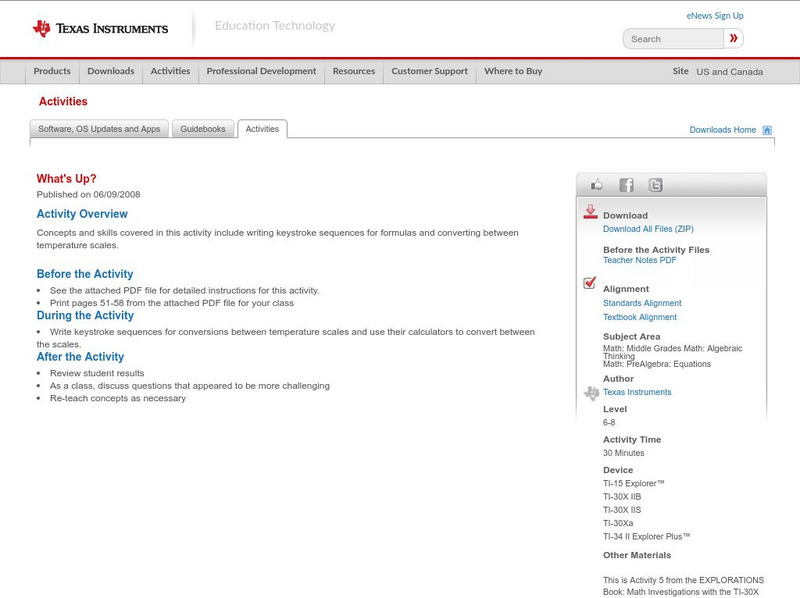Expand the Downloads navigation menu
Image resolution: width=800 pixels, height=598 pixels.
[x=110, y=71]
